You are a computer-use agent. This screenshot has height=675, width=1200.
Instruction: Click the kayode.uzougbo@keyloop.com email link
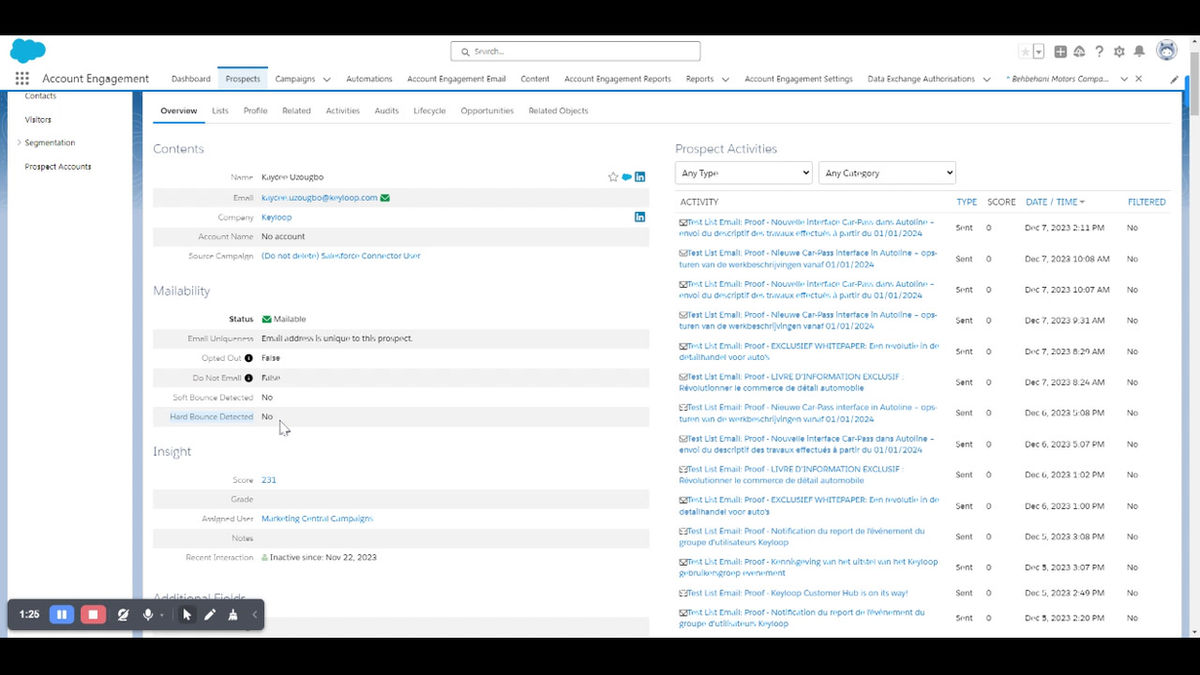coord(319,197)
